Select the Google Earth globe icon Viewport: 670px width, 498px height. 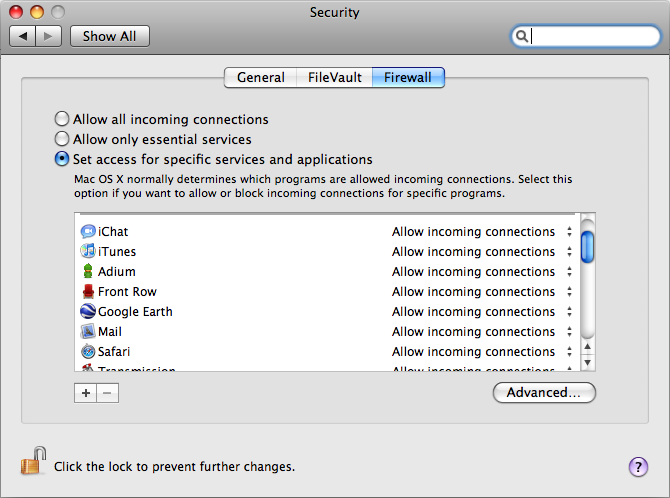click(88, 311)
